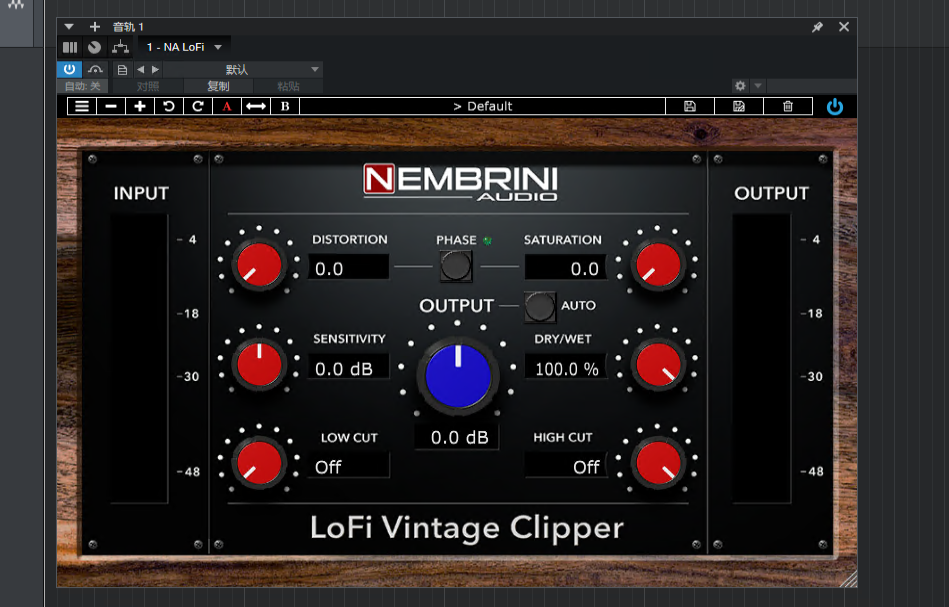Click the plus to add new insert
Viewport: 949px width, 607px height.
tap(94, 27)
